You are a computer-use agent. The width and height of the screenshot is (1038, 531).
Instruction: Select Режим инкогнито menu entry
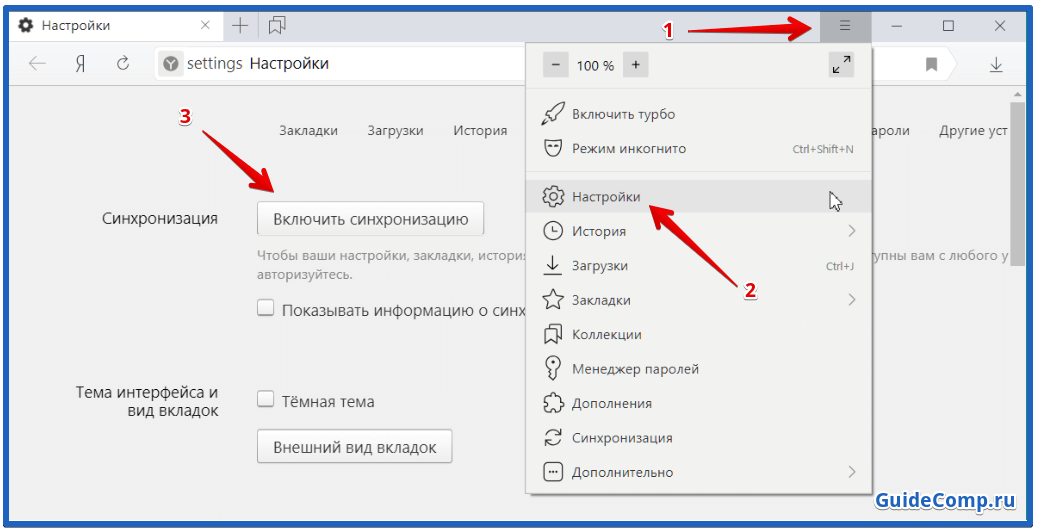(x=698, y=148)
